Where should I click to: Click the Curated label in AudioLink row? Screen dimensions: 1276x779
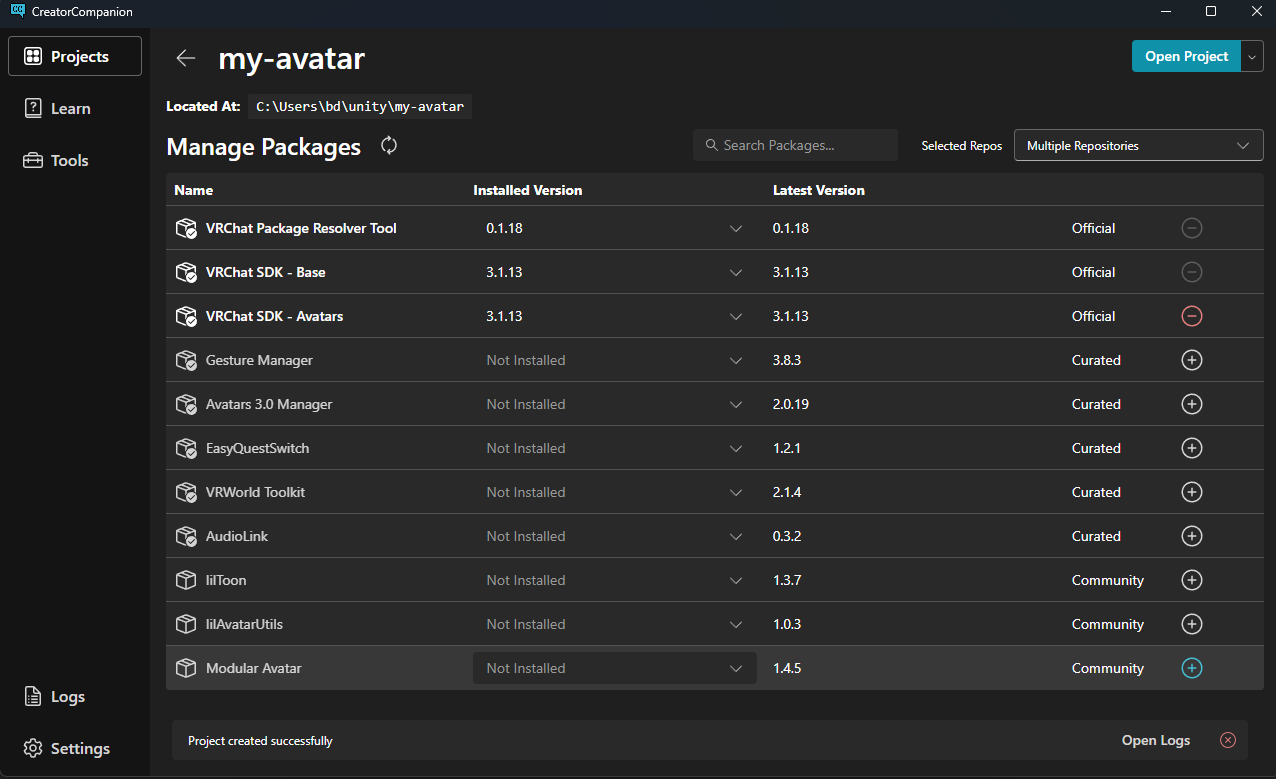1096,536
